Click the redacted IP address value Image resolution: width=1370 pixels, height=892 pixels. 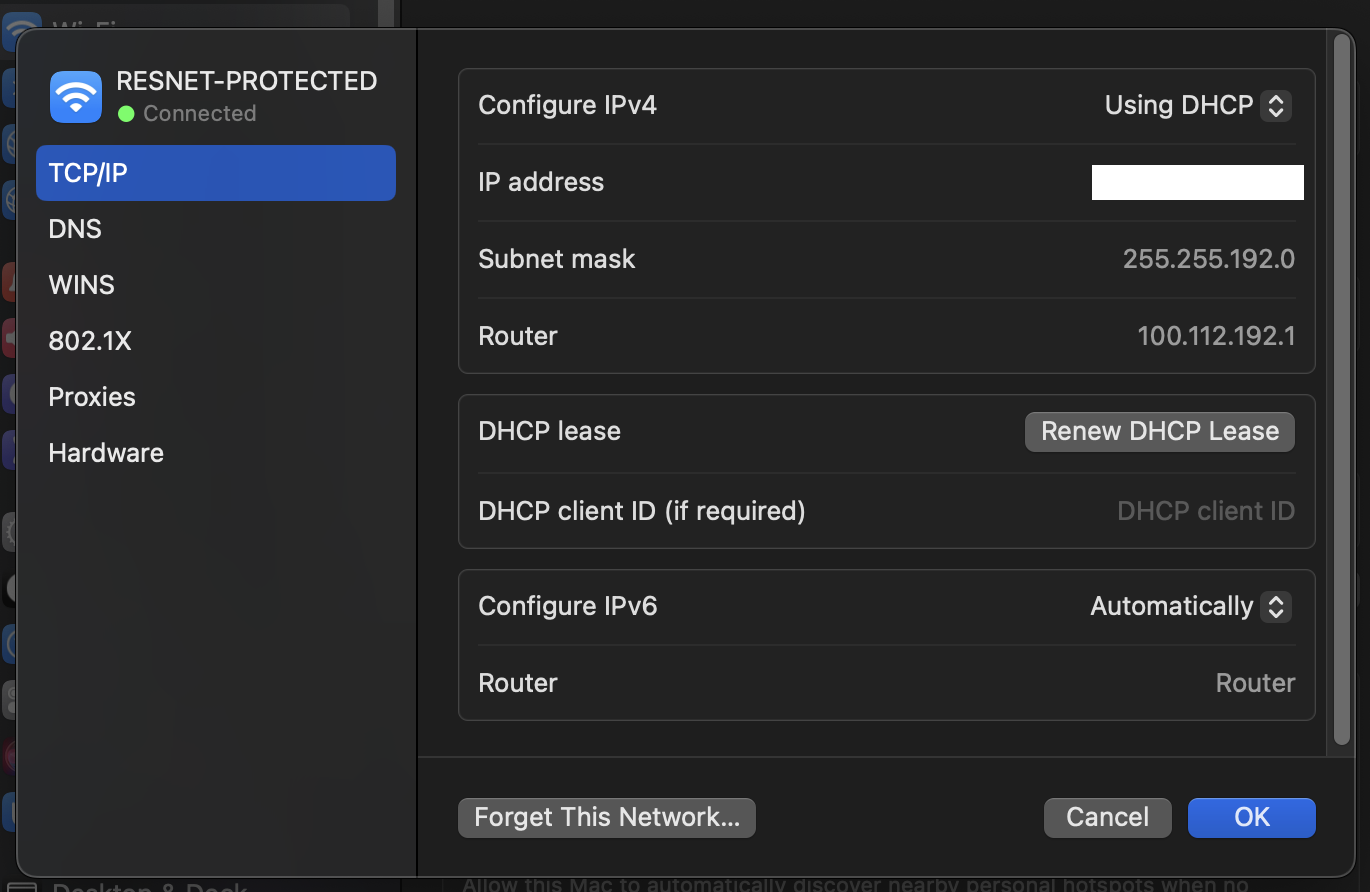pyautogui.click(x=1197, y=182)
